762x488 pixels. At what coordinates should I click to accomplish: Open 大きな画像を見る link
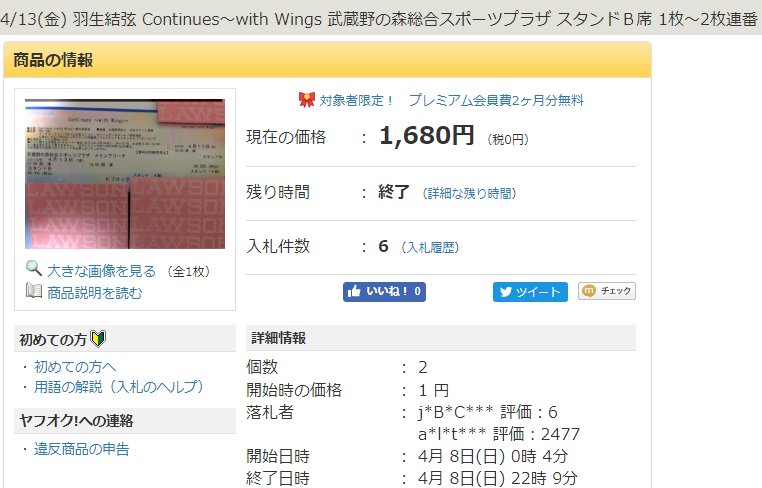[102, 271]
